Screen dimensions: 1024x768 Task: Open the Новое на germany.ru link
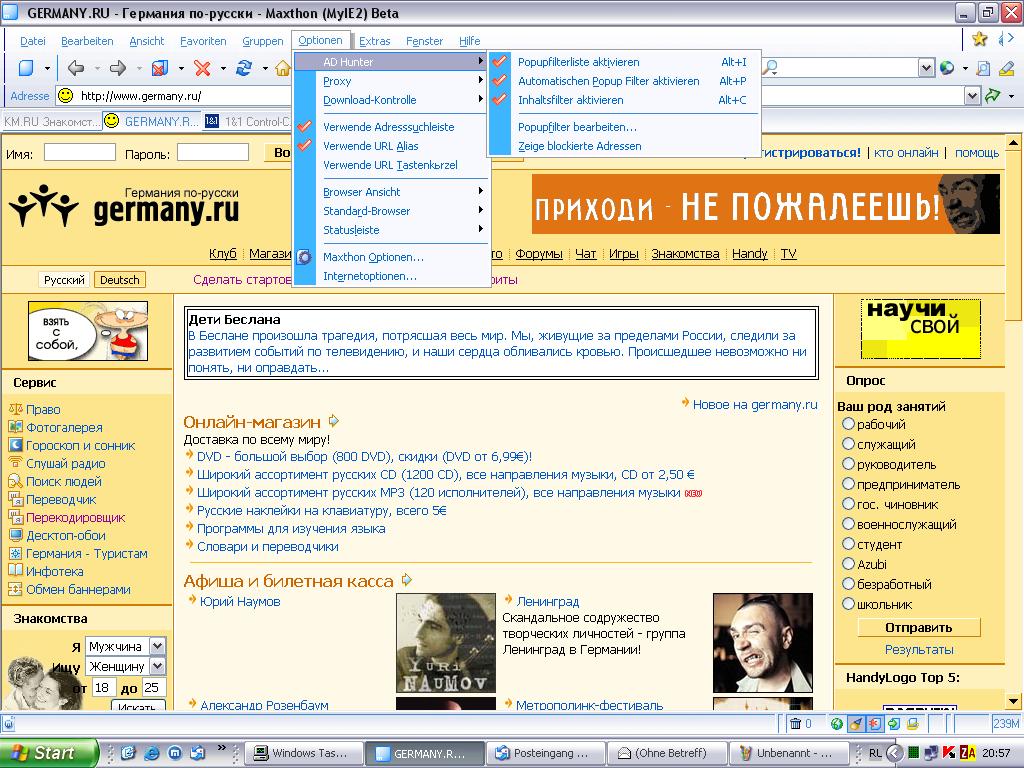[755, 404]
